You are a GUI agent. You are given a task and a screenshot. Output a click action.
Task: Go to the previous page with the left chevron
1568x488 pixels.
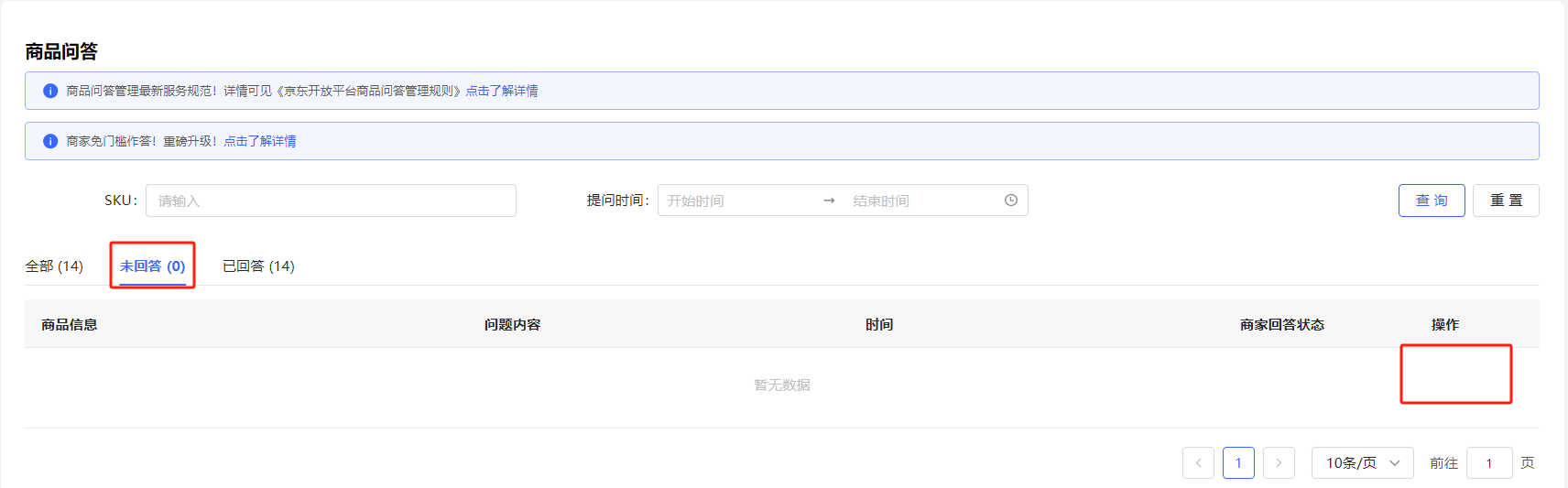coord(1198,463)
